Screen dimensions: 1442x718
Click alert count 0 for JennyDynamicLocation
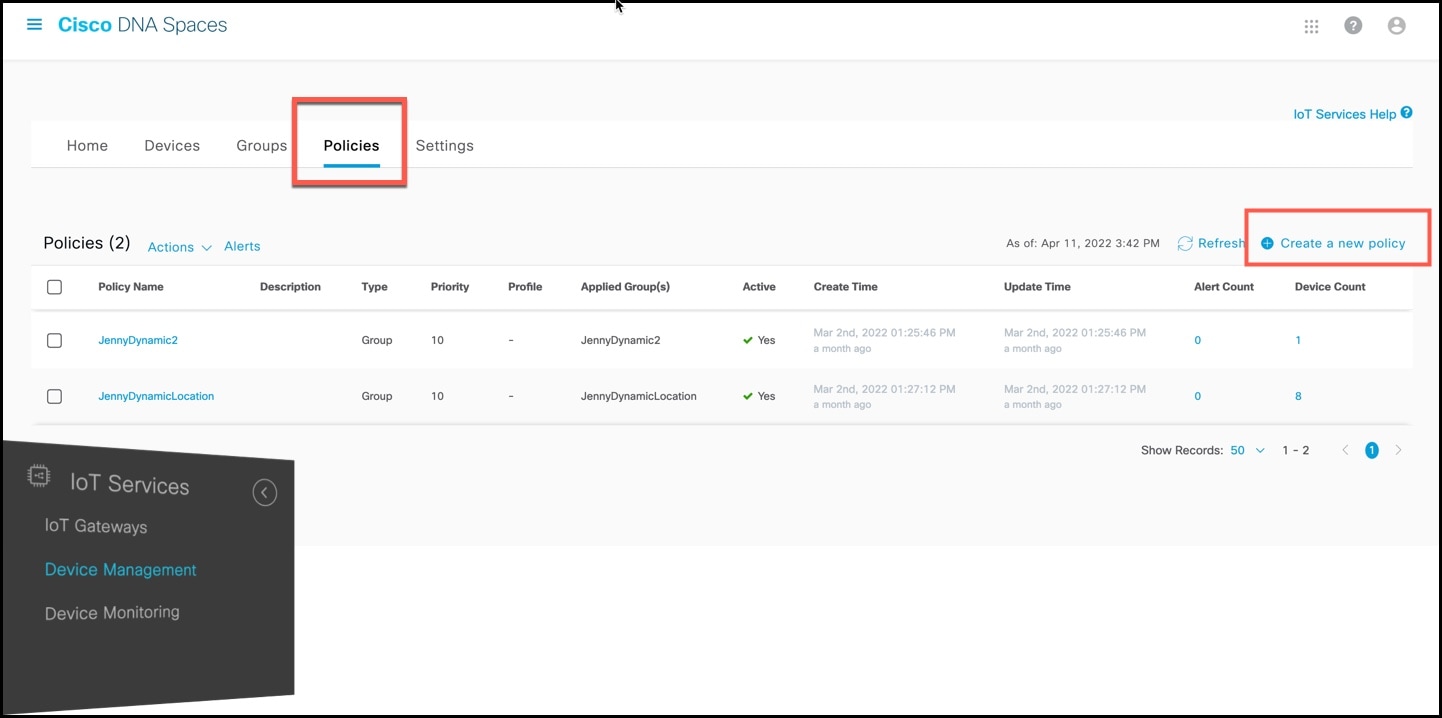tap(1198, 396)
